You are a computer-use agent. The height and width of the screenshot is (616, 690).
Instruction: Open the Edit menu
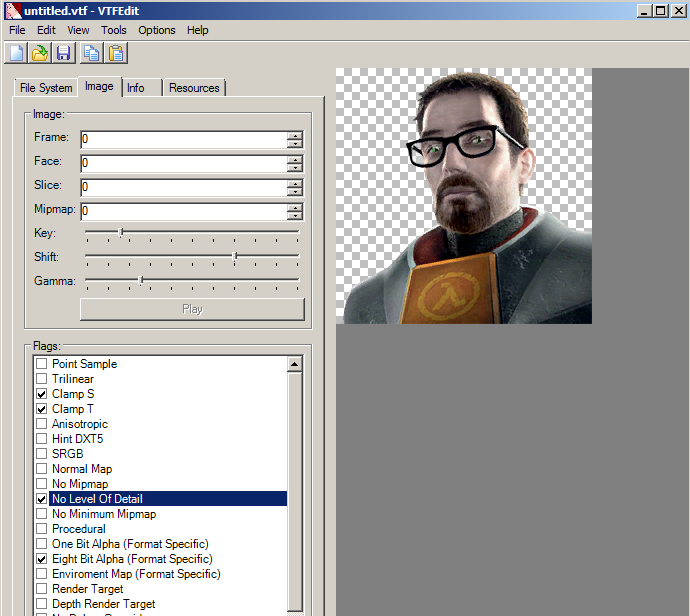click(46, 30)
